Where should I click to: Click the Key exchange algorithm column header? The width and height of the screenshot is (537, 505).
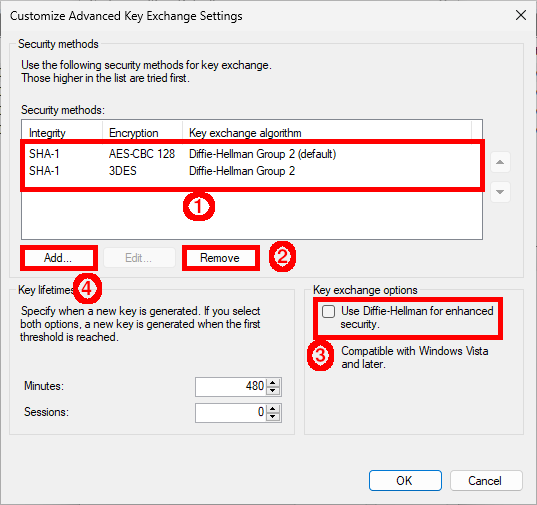click(x=327, y=133)
